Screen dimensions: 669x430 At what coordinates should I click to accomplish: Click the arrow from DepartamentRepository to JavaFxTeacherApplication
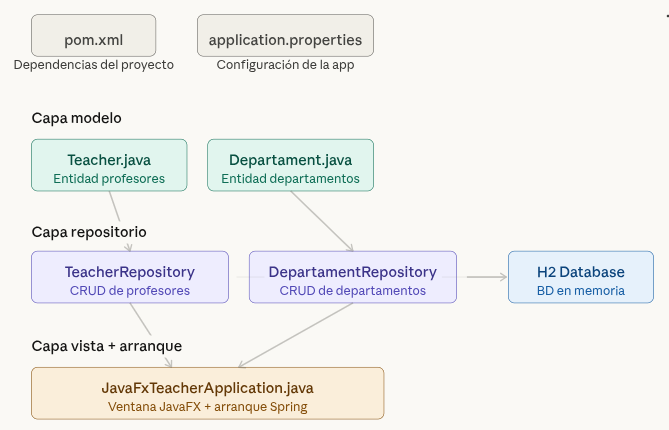pos(295,335)
